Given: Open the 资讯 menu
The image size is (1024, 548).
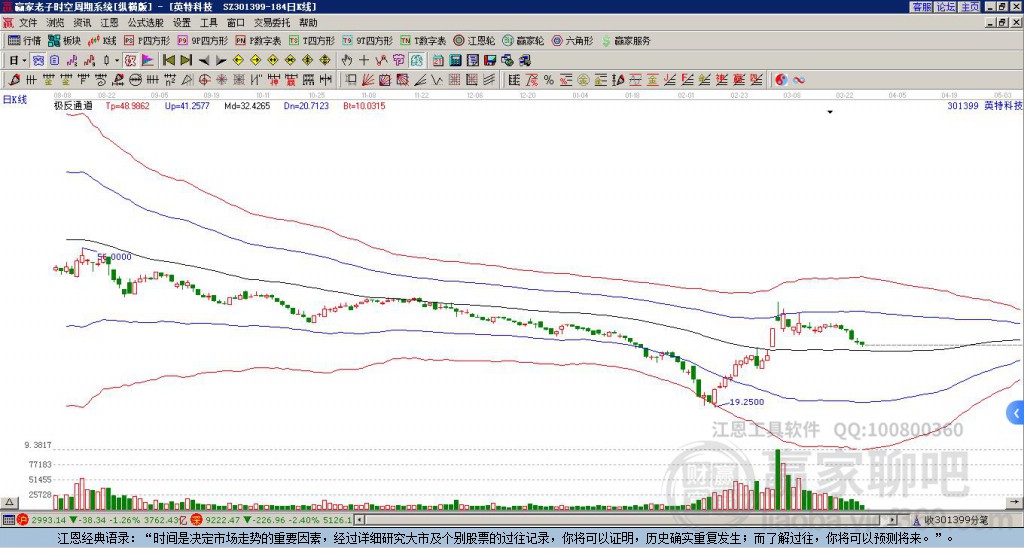Looking at the screenshot, I should [x=82, y=23].
